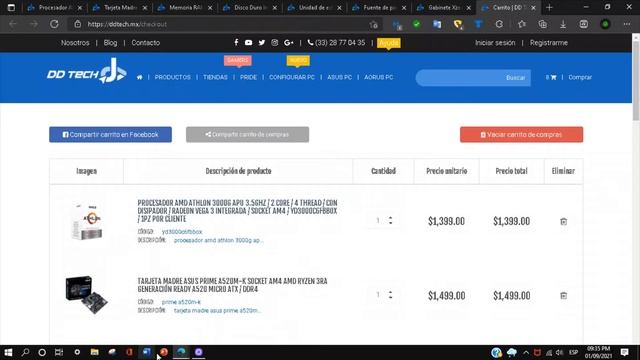Click Registrarme link

click(549, 42)
